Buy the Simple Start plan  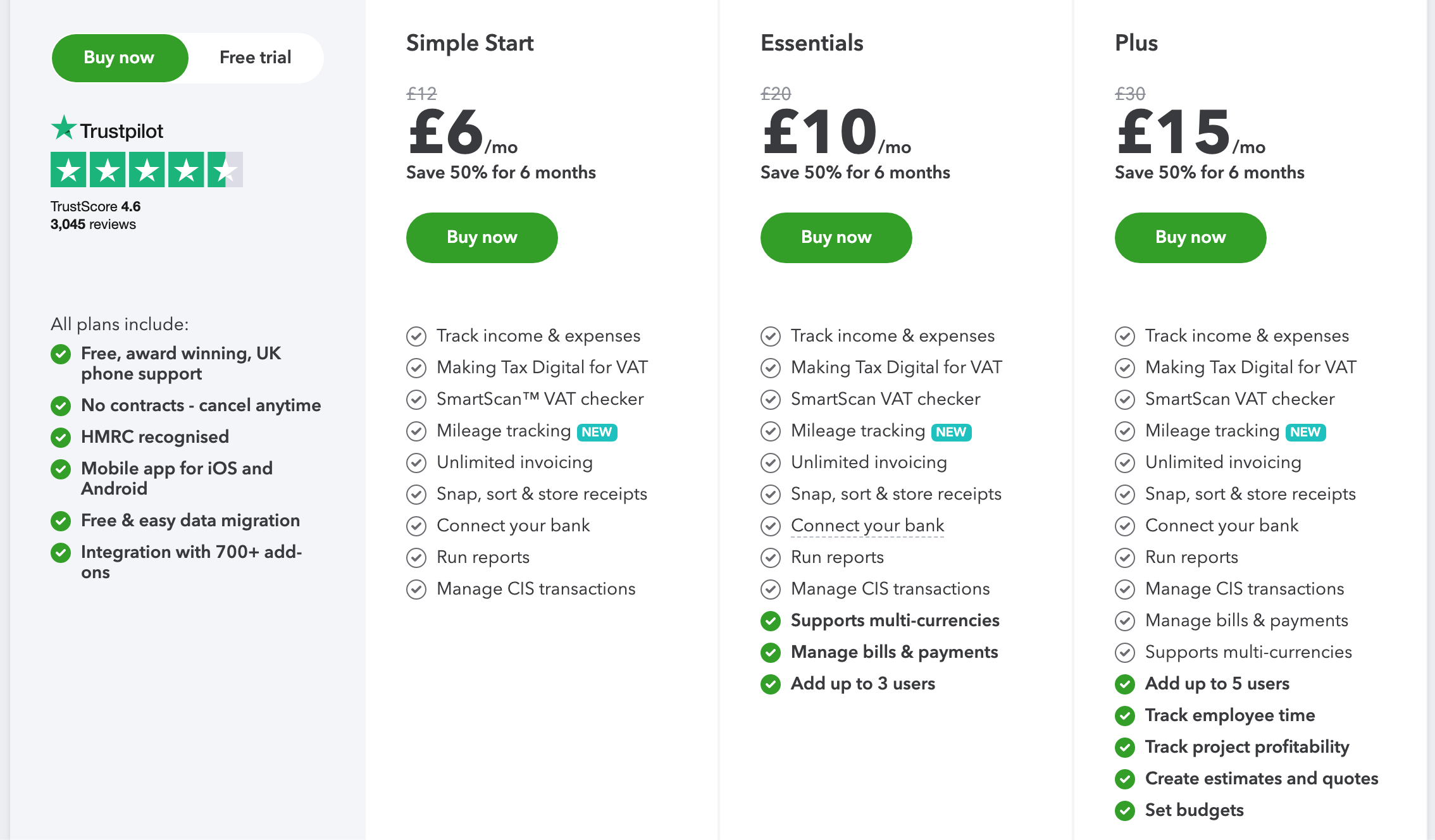481,237
